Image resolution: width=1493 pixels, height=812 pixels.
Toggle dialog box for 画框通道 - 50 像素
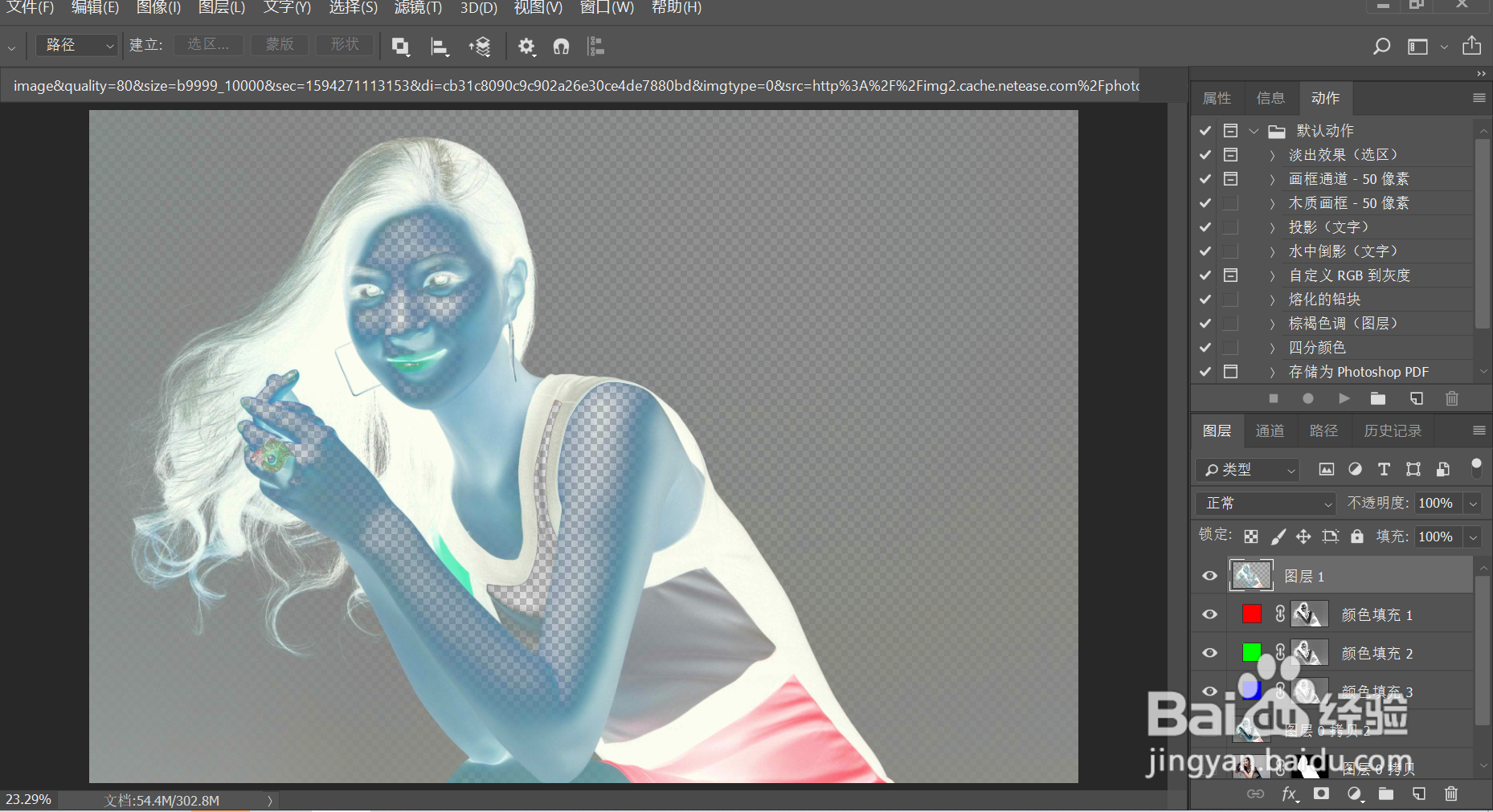pos(1230,178)
